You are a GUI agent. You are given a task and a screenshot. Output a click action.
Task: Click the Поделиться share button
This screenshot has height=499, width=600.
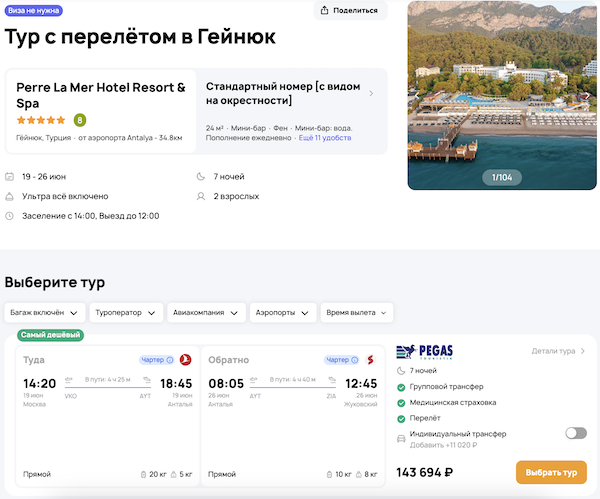pyautogui.click(x=351, y=11)
